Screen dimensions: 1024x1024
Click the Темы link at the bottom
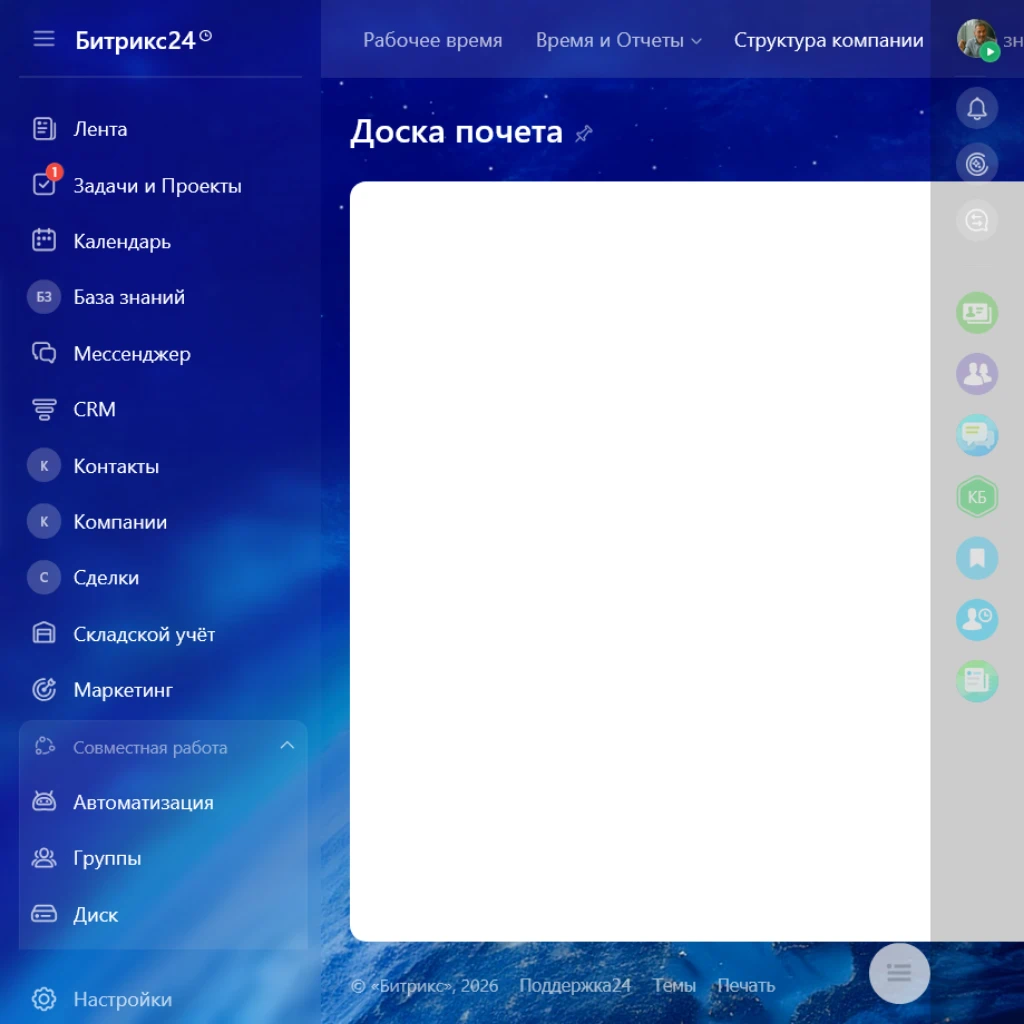pyautogui.click(x=673, y=985)
